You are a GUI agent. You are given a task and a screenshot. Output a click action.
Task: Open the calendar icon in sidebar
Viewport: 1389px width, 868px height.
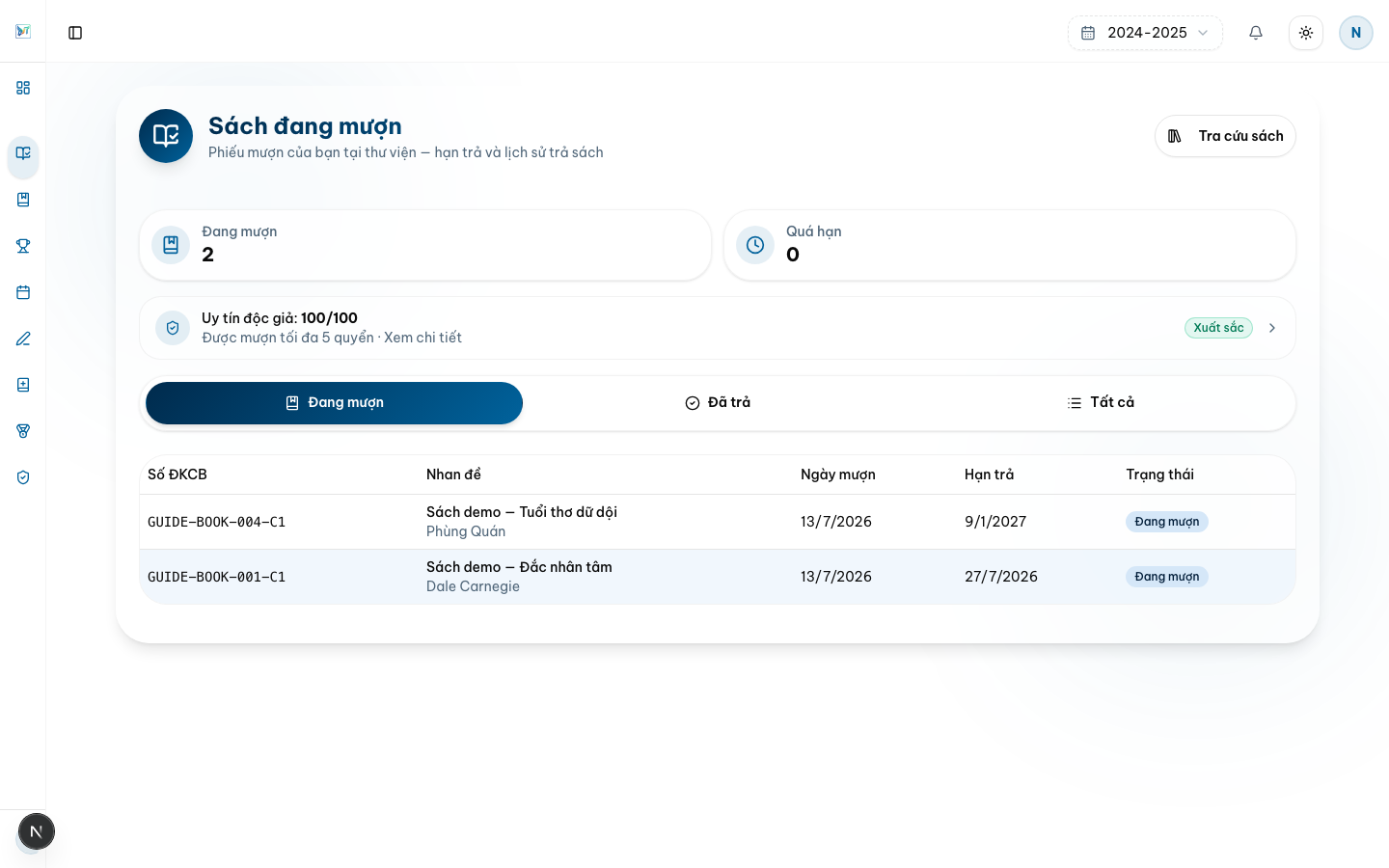click(23, 292)
